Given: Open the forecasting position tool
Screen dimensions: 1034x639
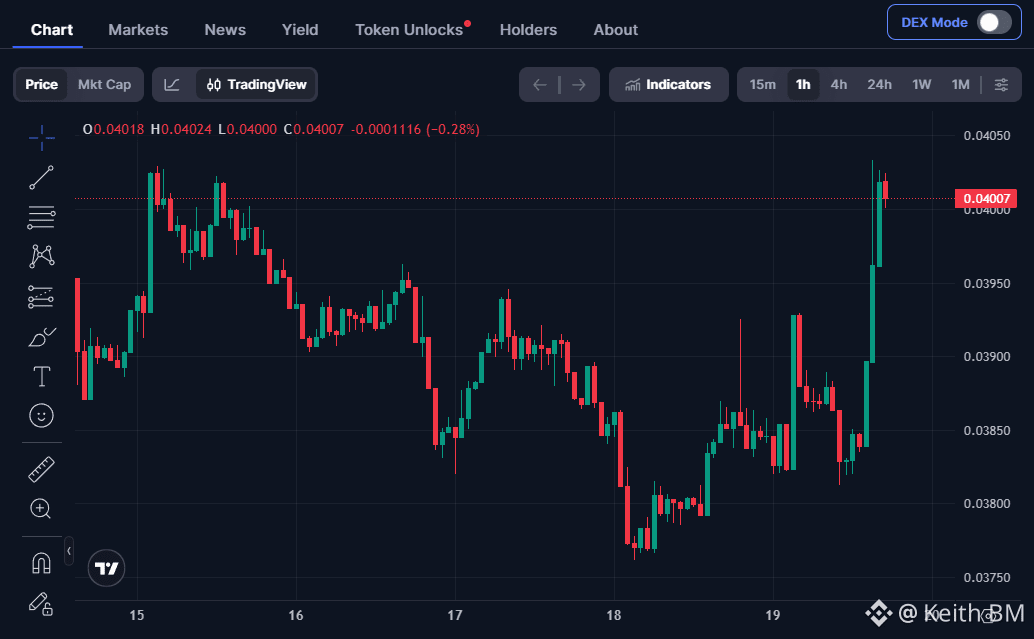Looking at the screenshot, I should coord(41,297).
